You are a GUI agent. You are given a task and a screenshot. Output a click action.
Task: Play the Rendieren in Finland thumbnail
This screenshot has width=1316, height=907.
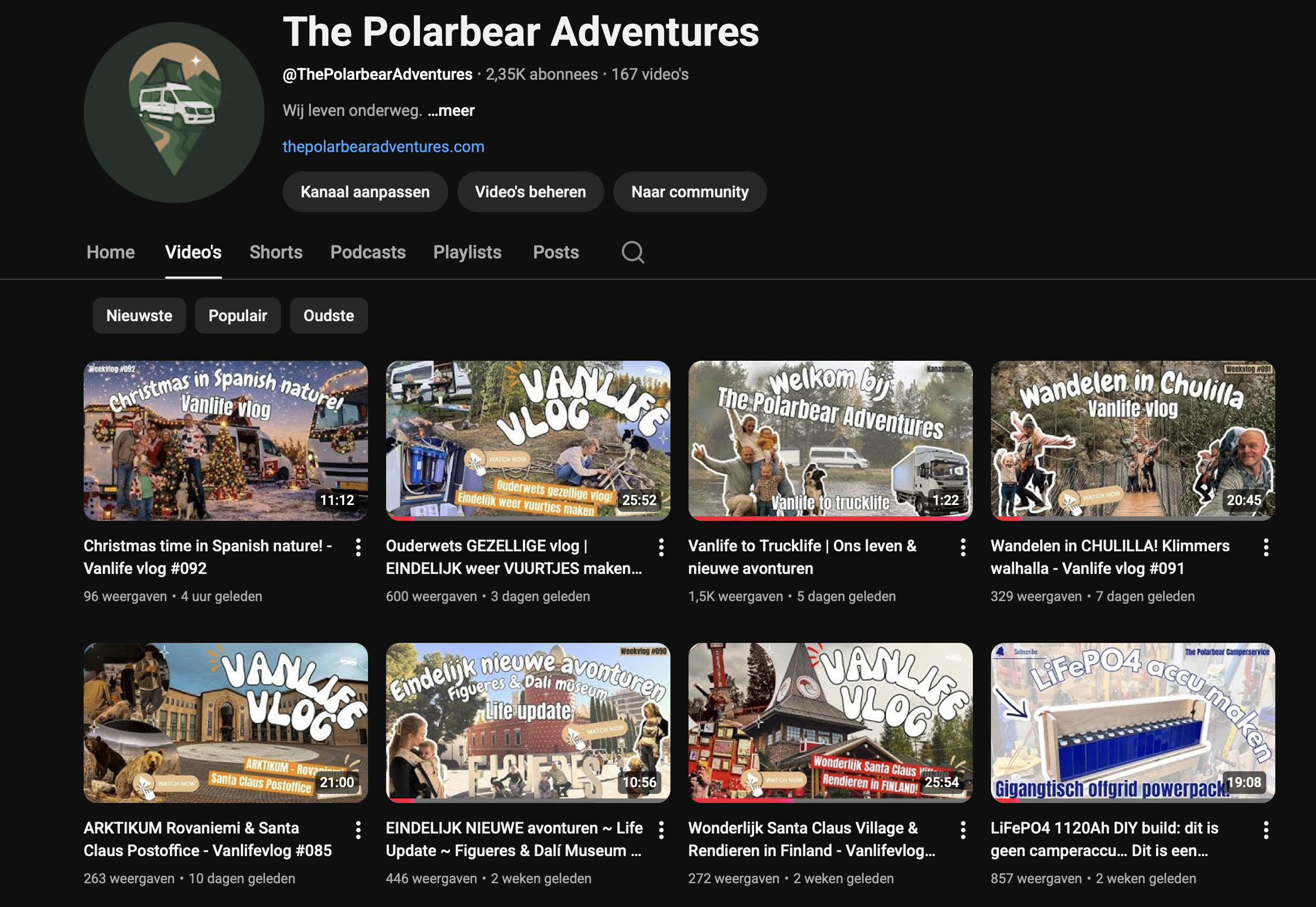click(x=830, y=722)
